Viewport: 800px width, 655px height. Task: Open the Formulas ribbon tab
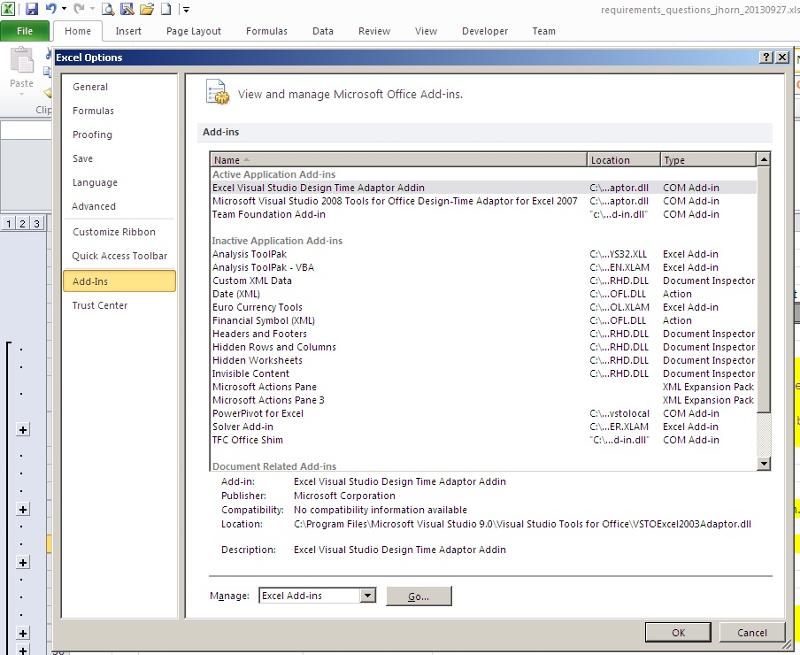tap(266, 31)
